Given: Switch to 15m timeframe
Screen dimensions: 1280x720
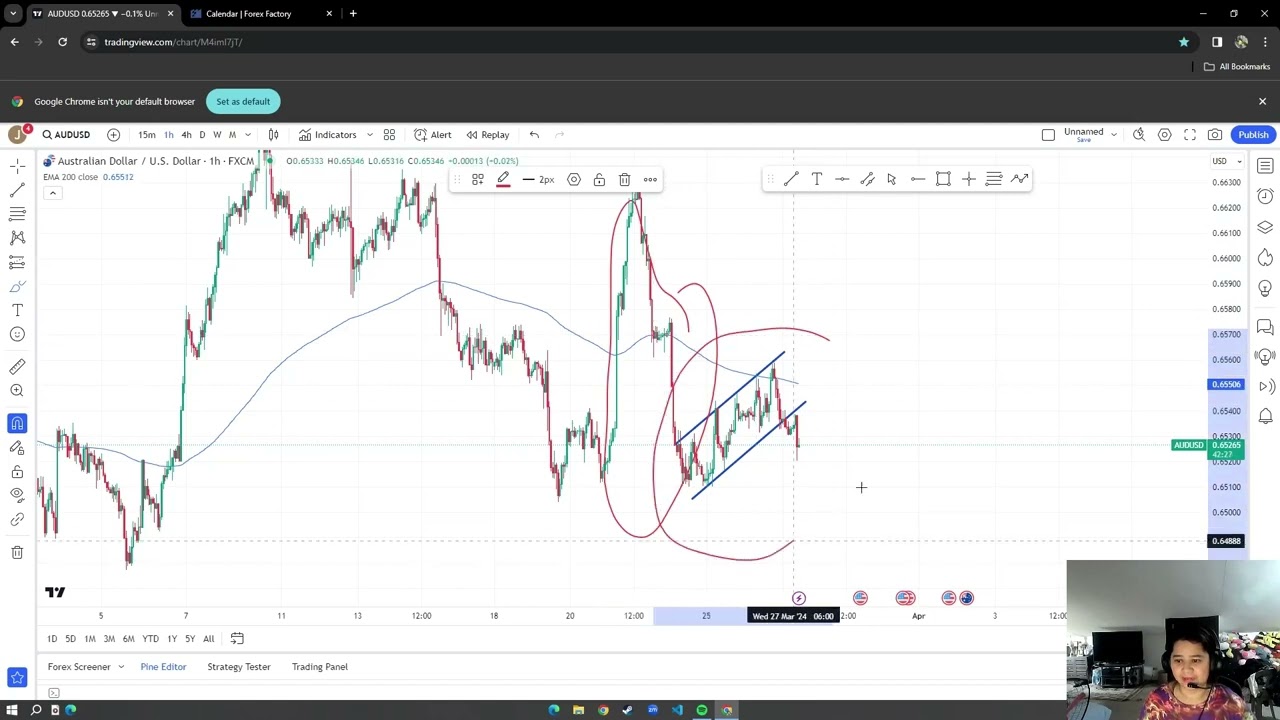Looking at the screenshot, I should 147,135.
